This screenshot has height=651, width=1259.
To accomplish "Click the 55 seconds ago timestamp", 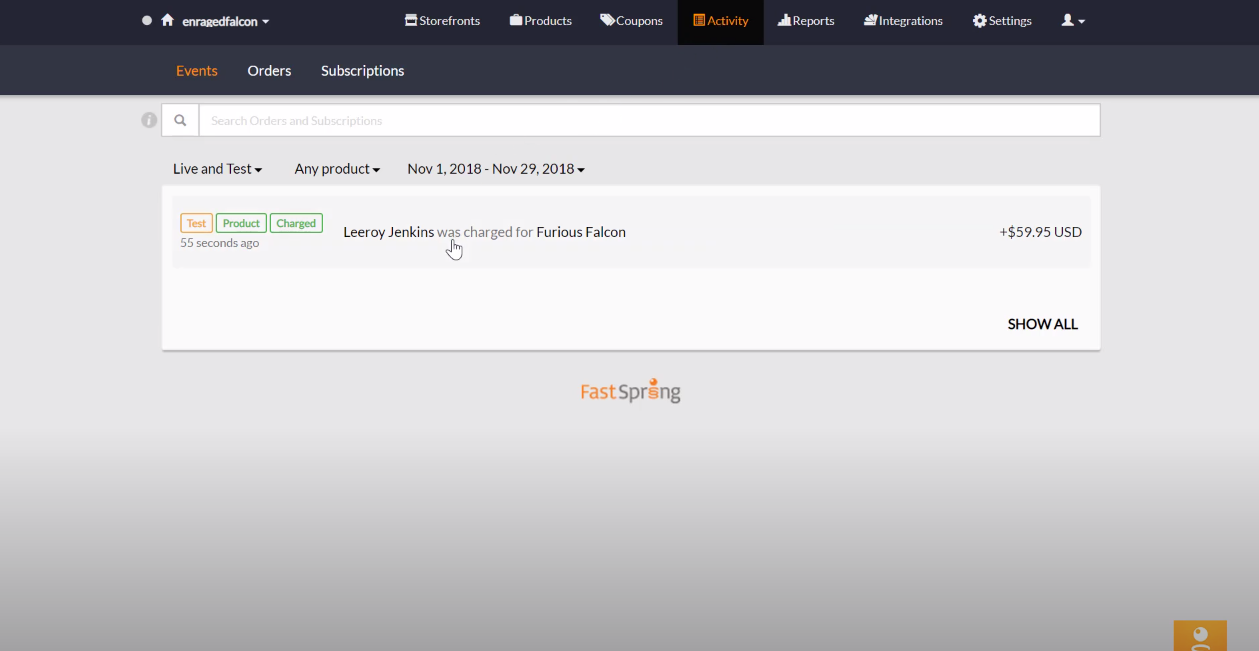I will [220, 243].
